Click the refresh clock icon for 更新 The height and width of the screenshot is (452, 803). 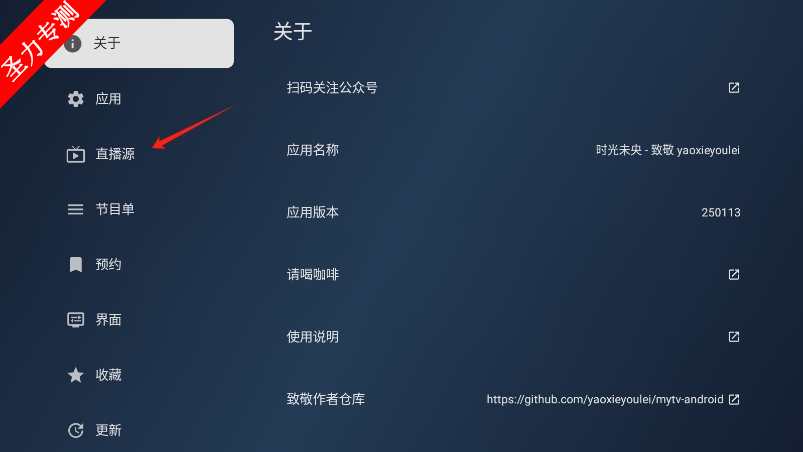(76, 431)
